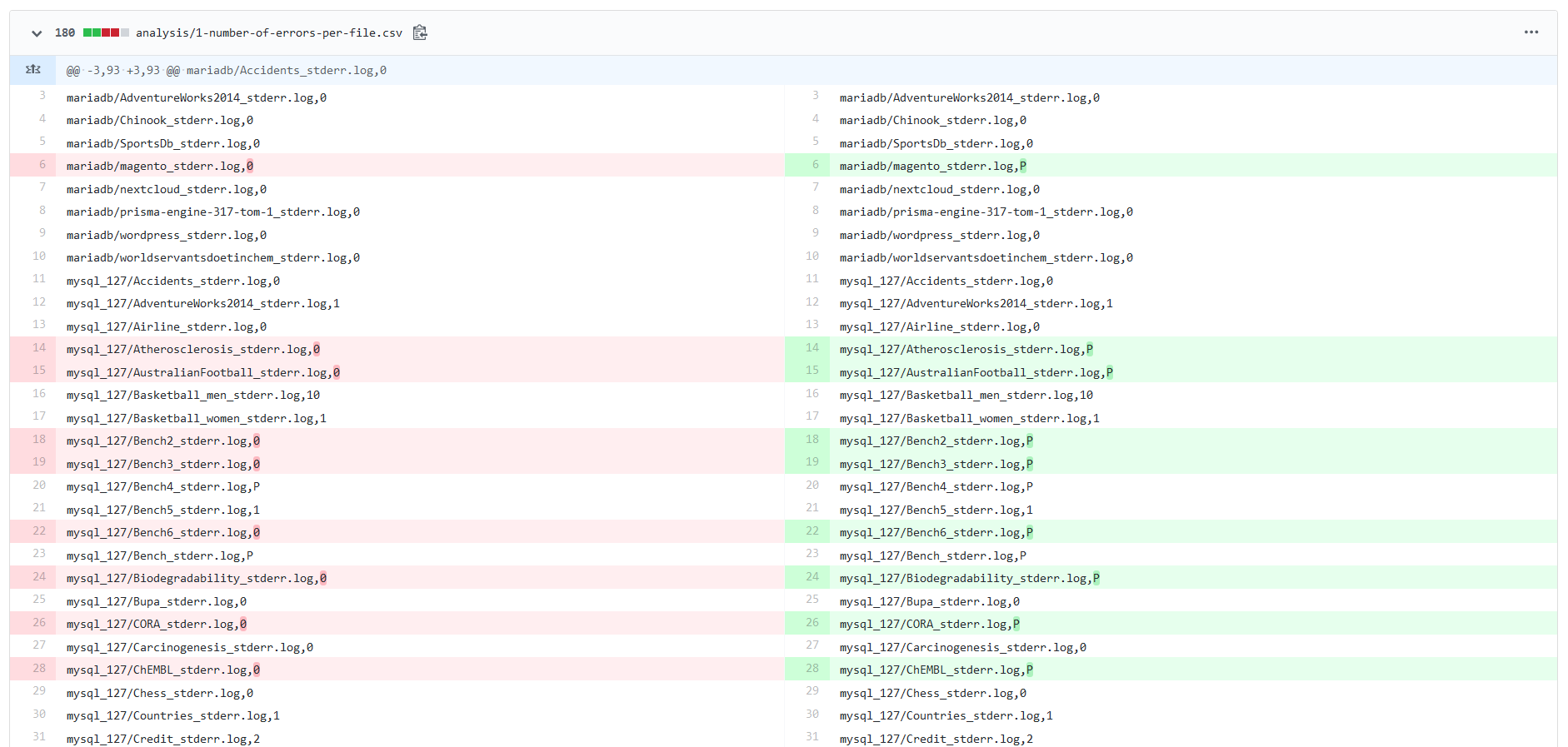Open the 1-number-of-errors-per-file.csv file link
The width and height of the screenshot is (1568, 747).
269,33
